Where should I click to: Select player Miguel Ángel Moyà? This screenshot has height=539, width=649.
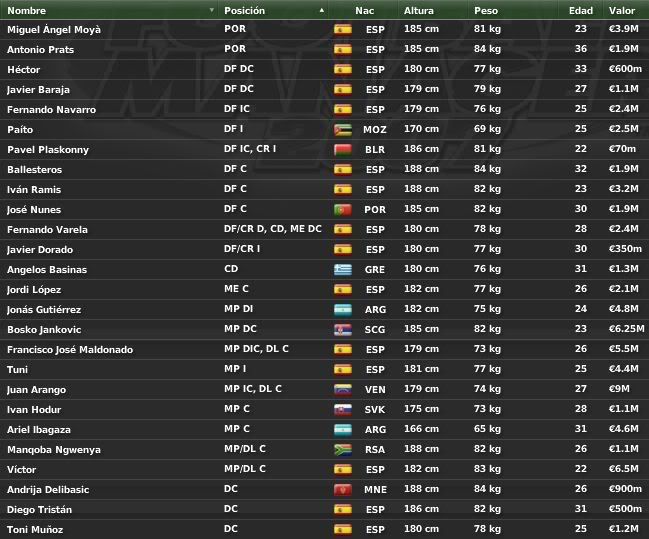(54, 29)
